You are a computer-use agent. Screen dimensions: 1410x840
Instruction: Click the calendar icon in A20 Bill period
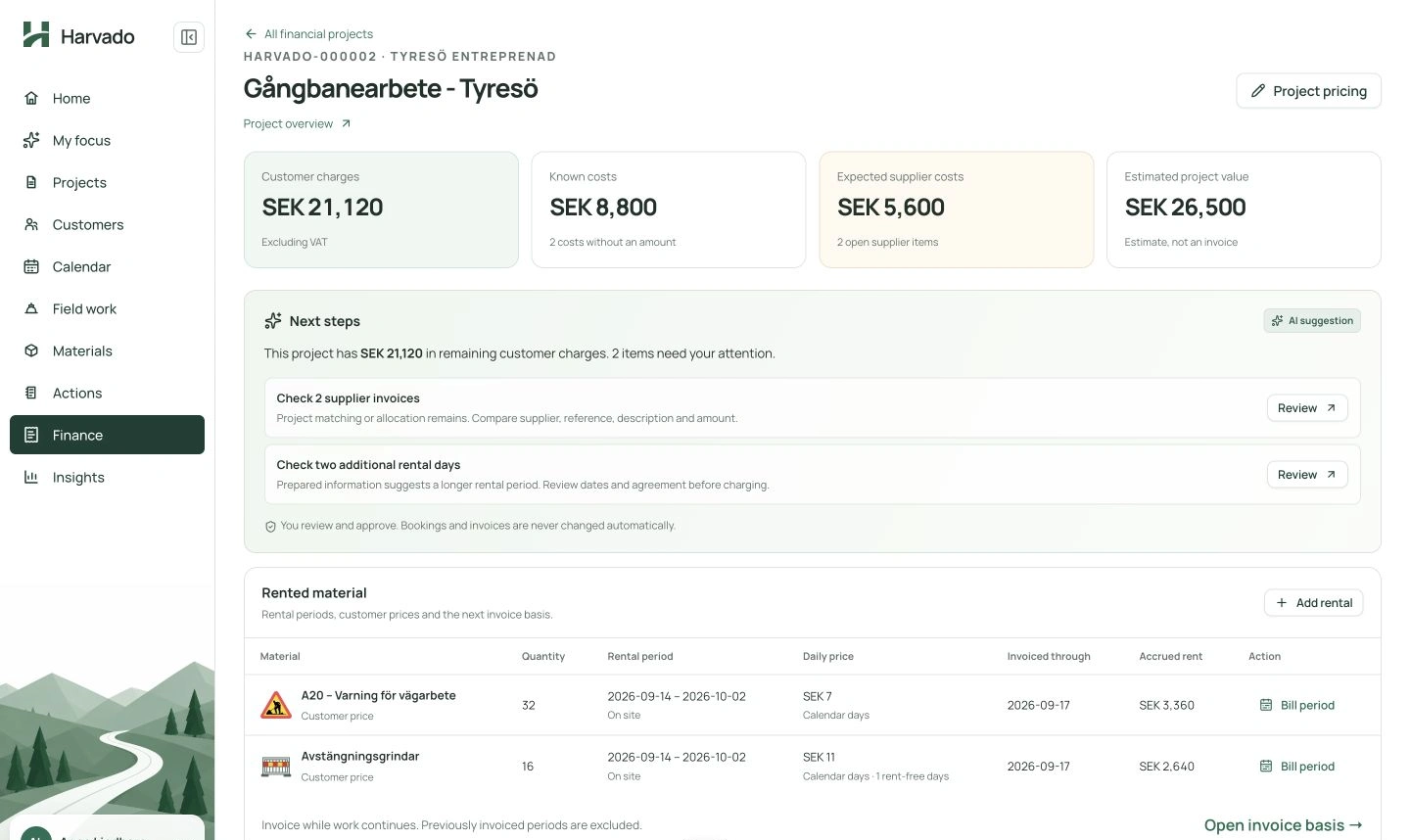(1266, 705)
